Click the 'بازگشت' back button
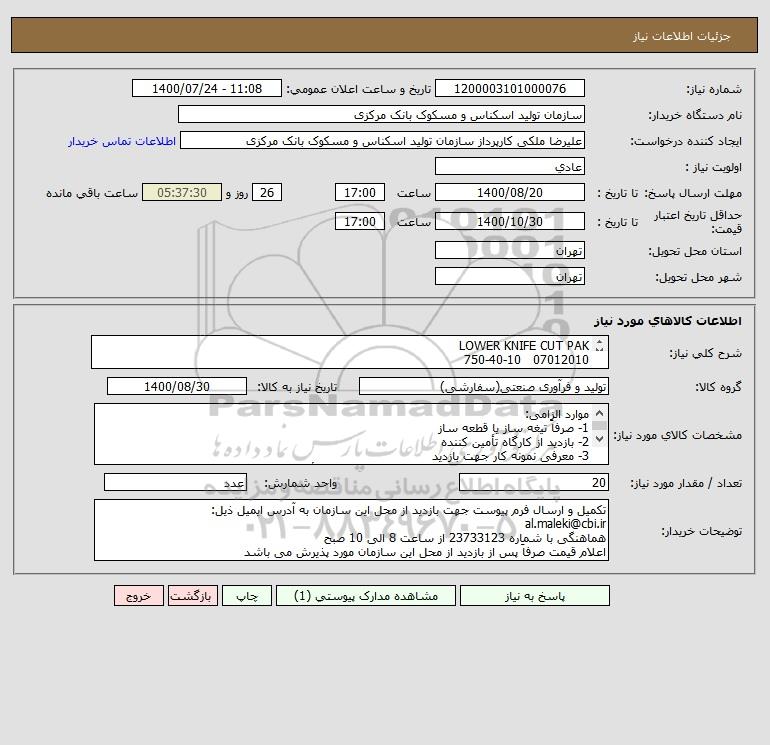770x745 pixels. click(x=192, y=596)
